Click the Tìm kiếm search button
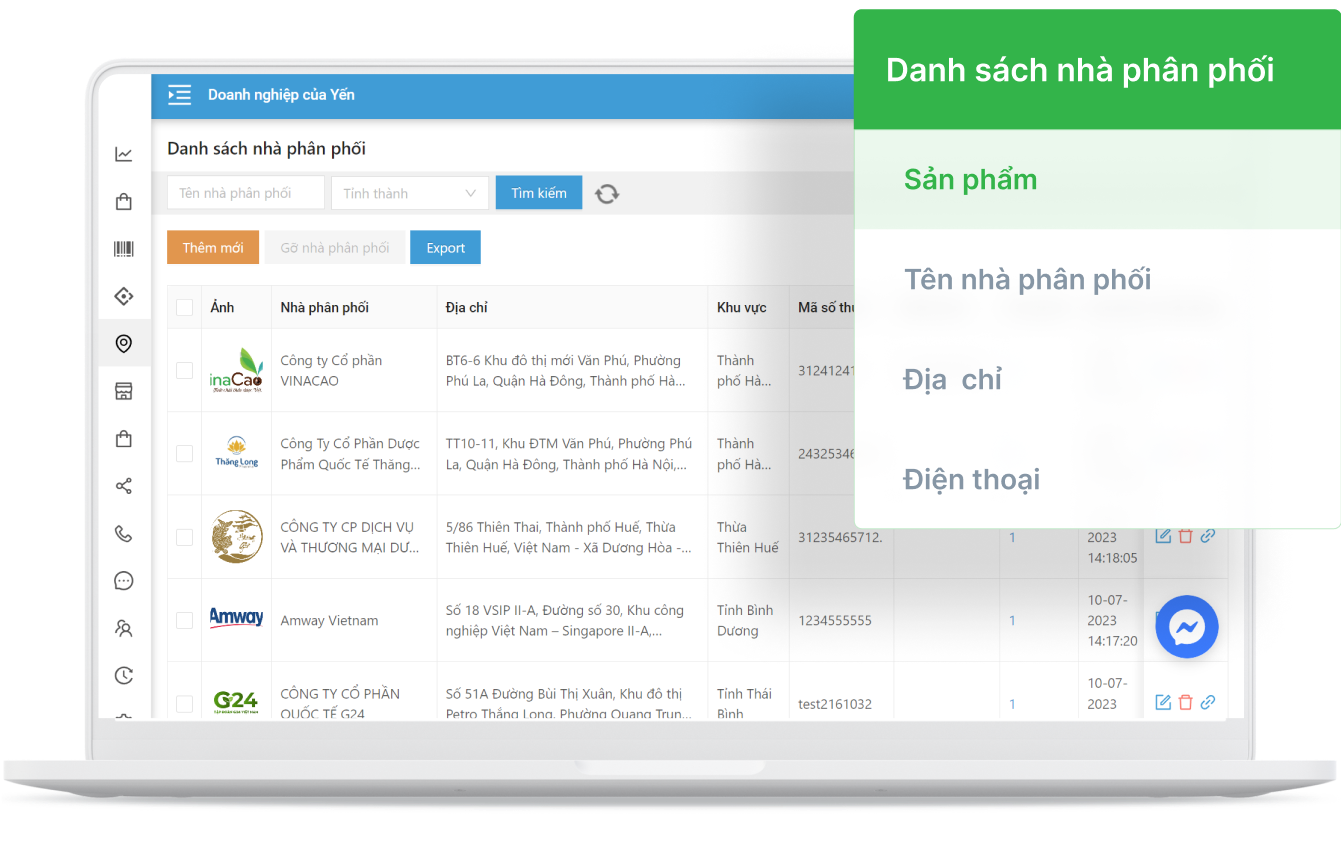The height and width of the screenshot is (860, 1341). coord(539,193)
